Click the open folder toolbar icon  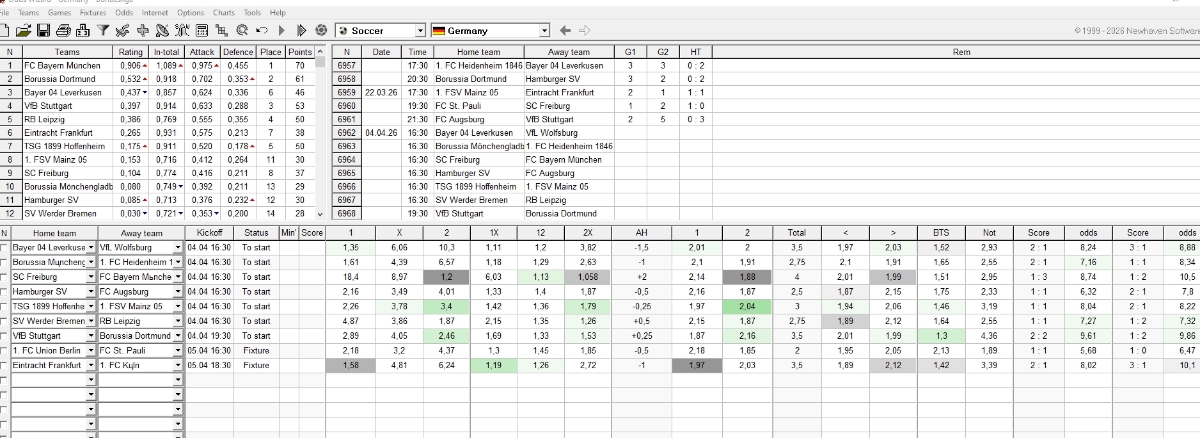(23, 32)
